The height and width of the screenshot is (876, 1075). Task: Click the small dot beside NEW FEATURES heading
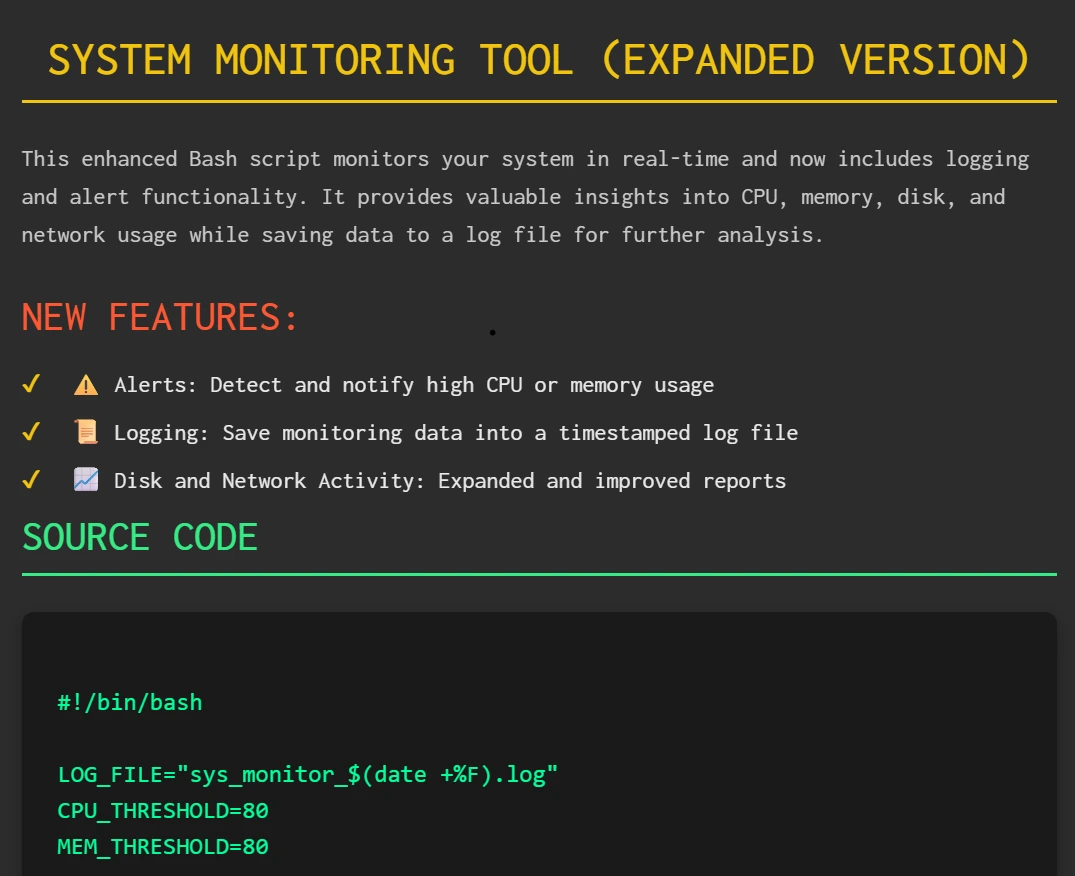492,331
